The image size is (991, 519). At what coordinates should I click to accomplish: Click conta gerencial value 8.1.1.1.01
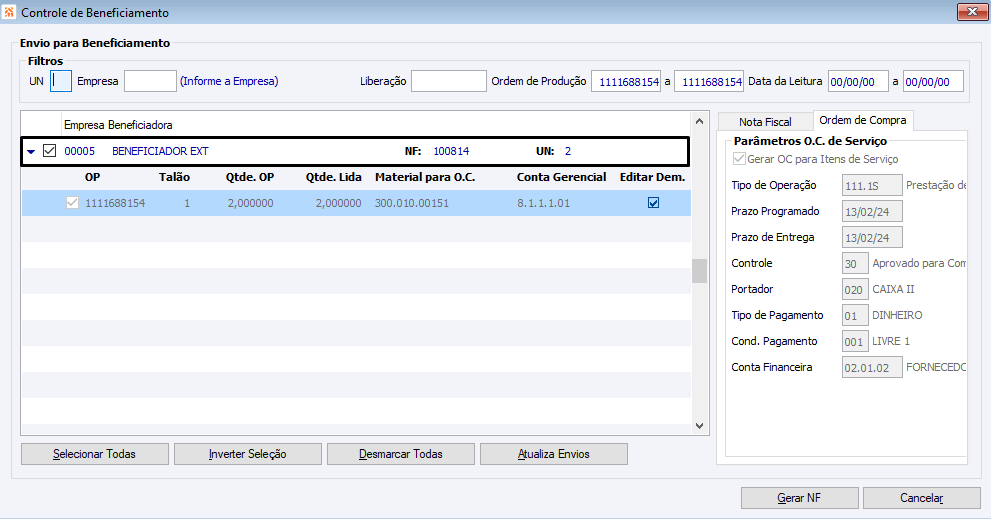click(544, 203)
